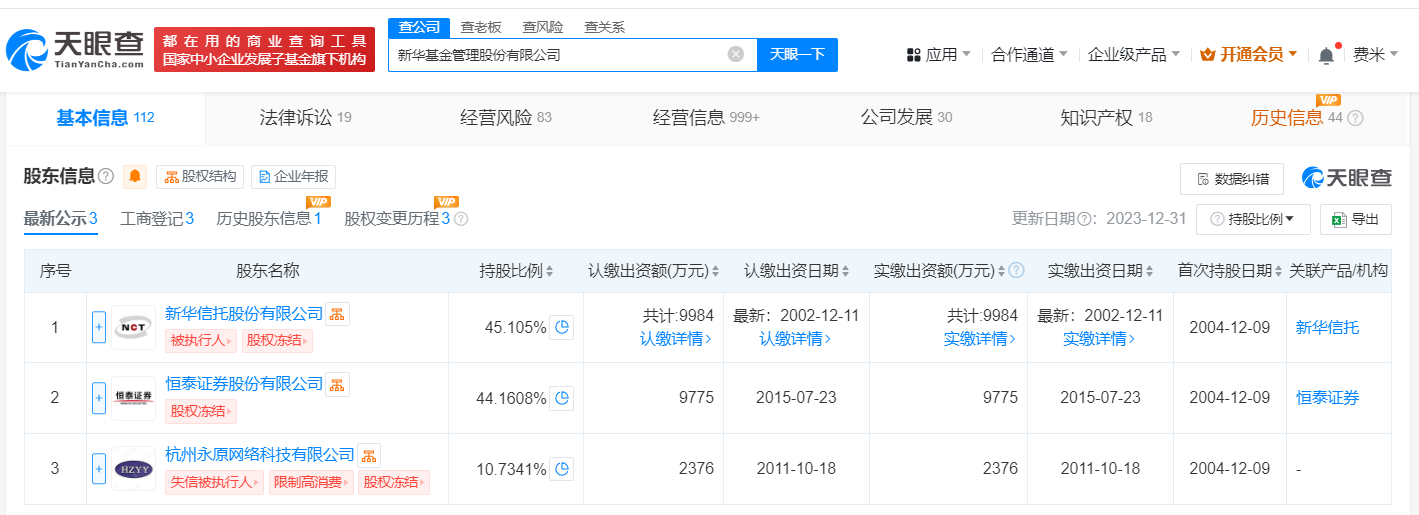Expand row 1 新华信托 with plus button
The height and width of the screenshot is (515, 1419).
click(x=99, y=327)
